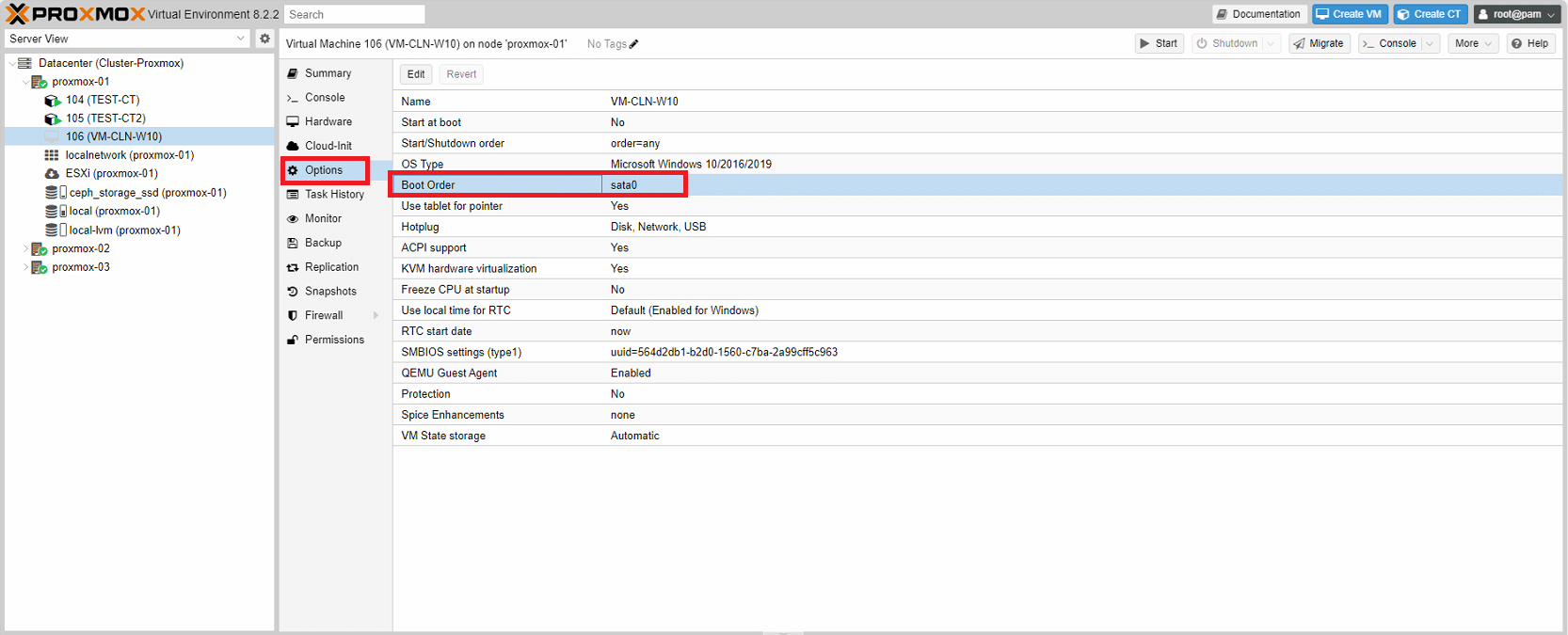Click the localnetwork grid icon
This screenshot has height=635, width=1568.
tap(52, 155)
